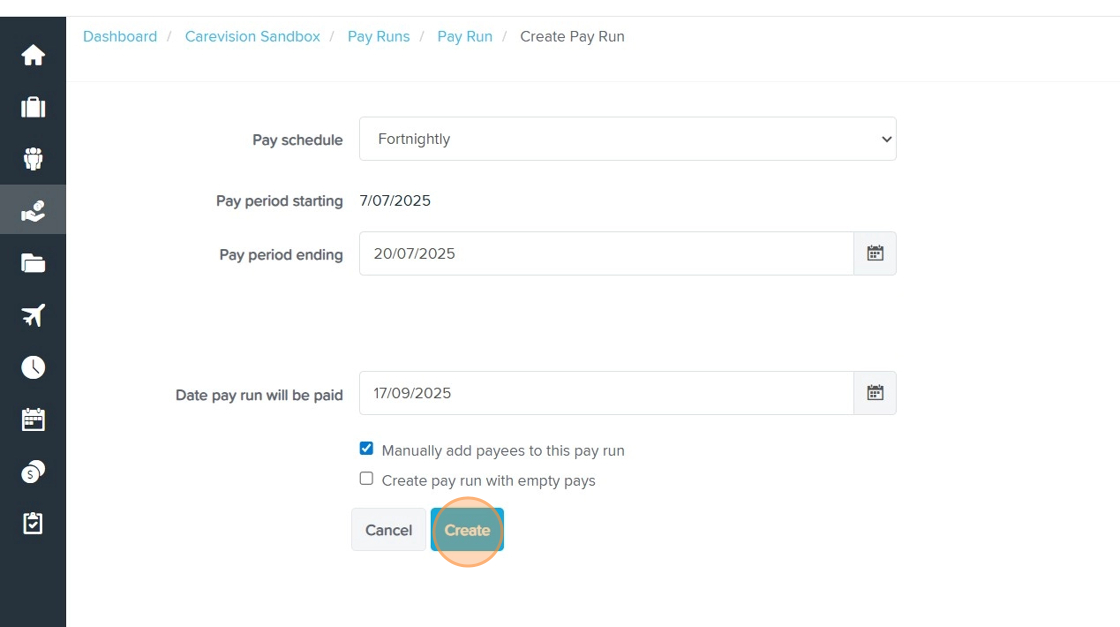Expand the Pay schedule dropdown
The height and width of the screenshot is (627, 1120).
[x=627, y=139]
